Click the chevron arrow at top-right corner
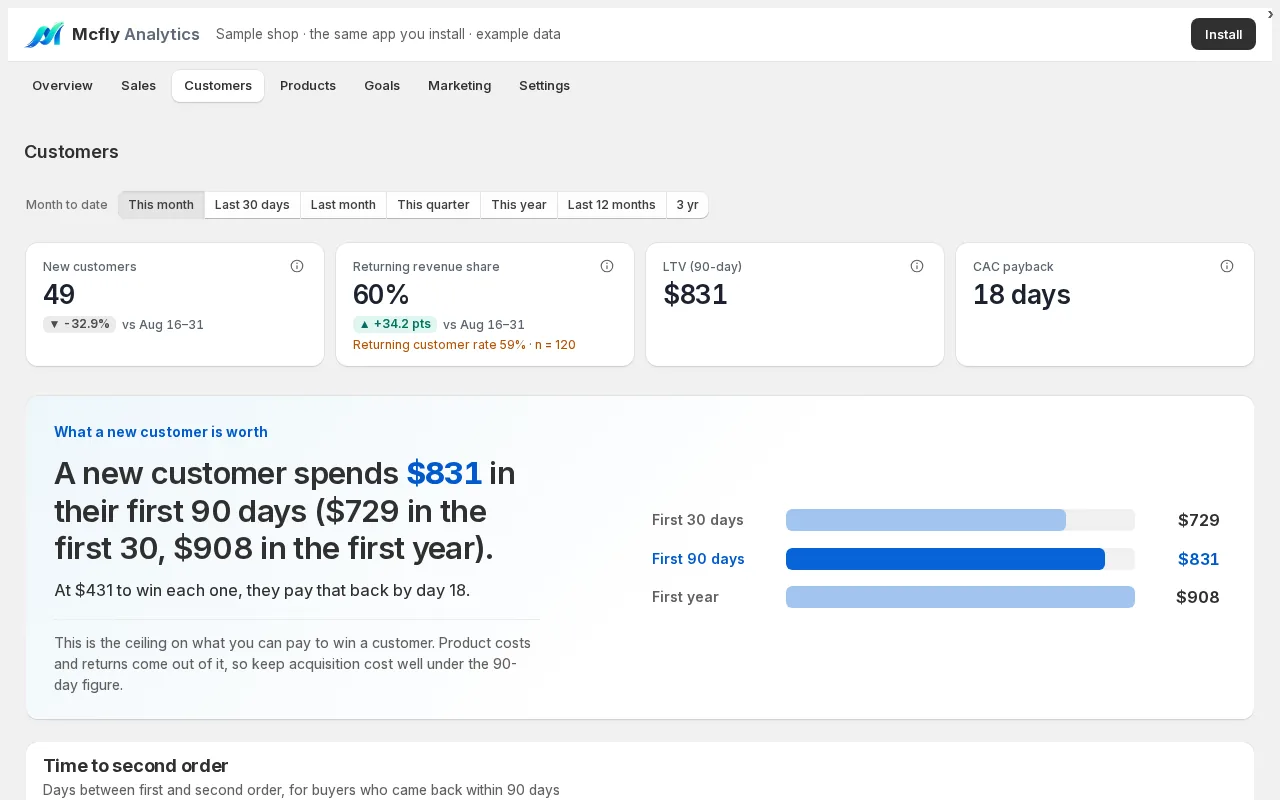Image resolution: width=1280 pixels, height=800 pixels. tap(1270, 14)
